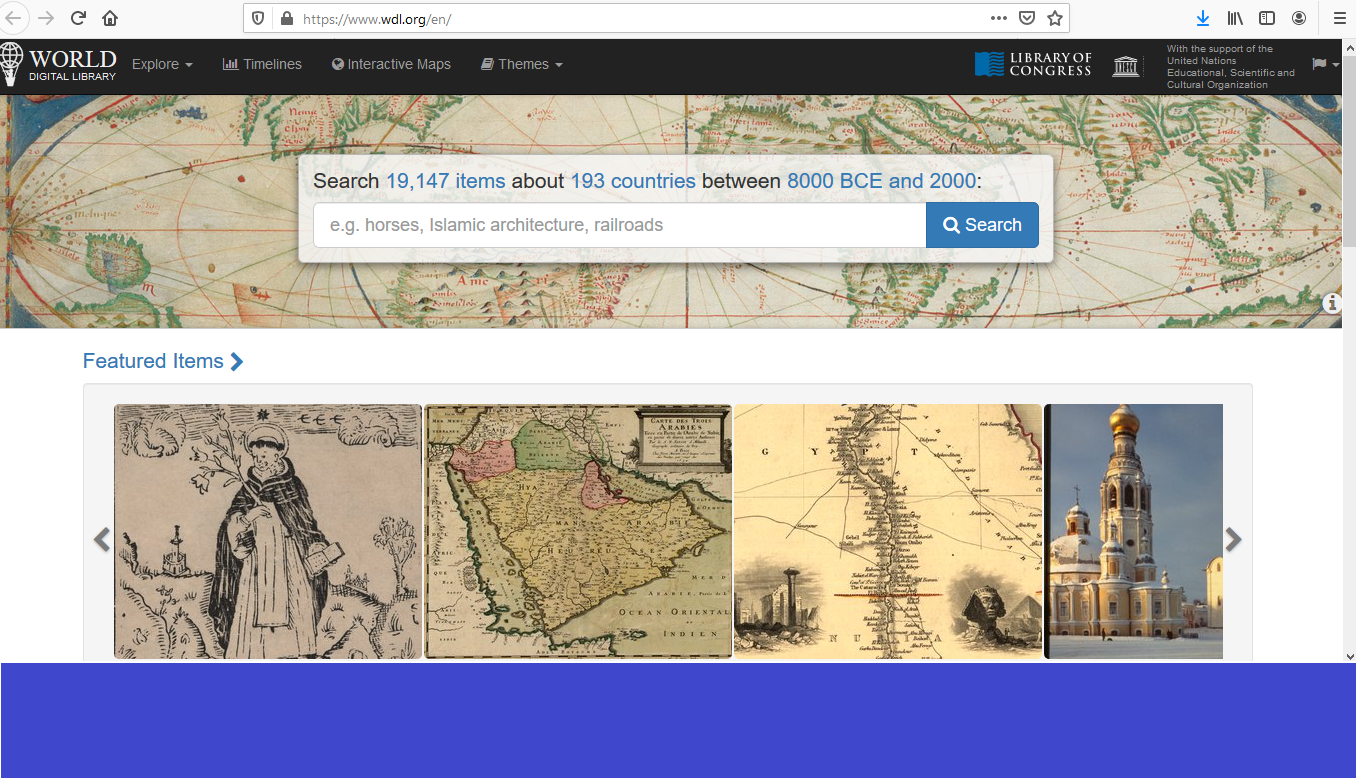The height and width of the screenshot is (778, 1356).
Task: Save page to Pocket icon
Action: pos(1027,18)
